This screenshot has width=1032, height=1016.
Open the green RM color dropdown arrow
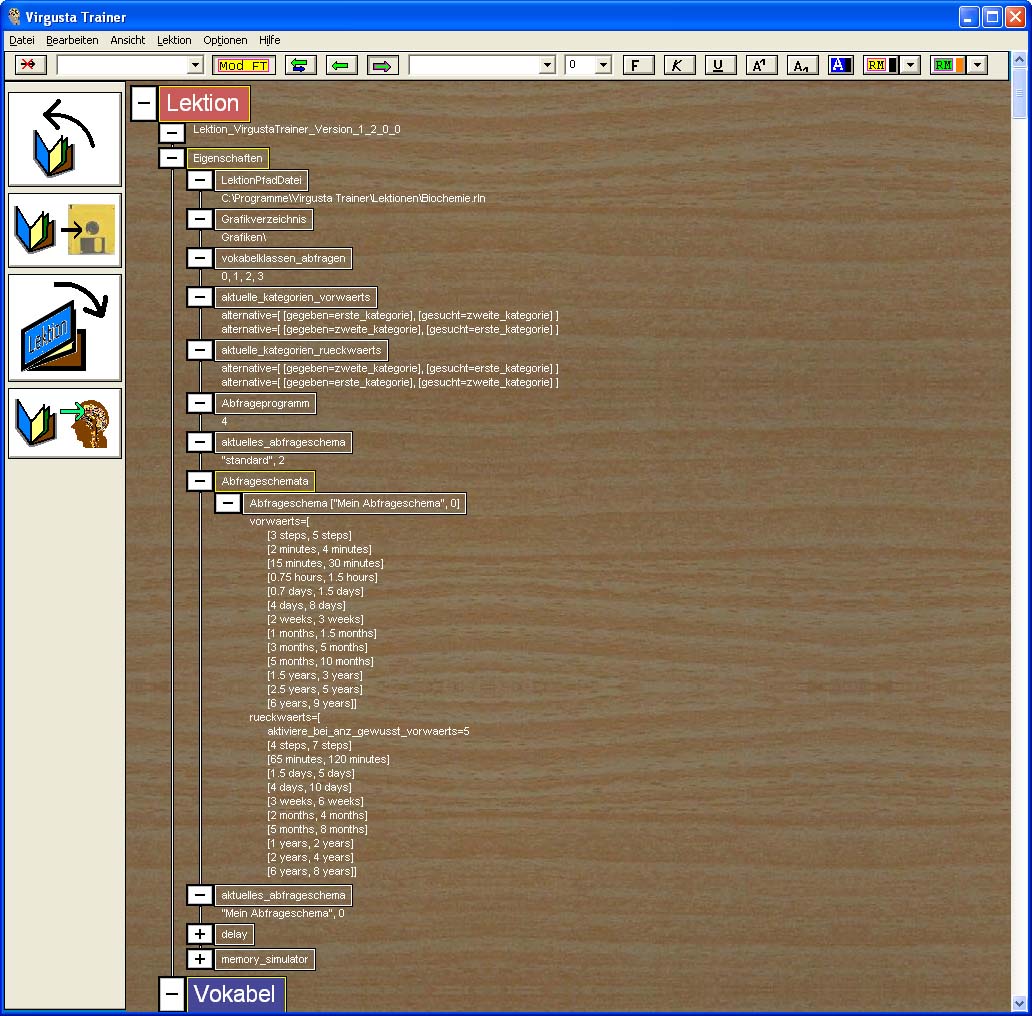[977, 65]
